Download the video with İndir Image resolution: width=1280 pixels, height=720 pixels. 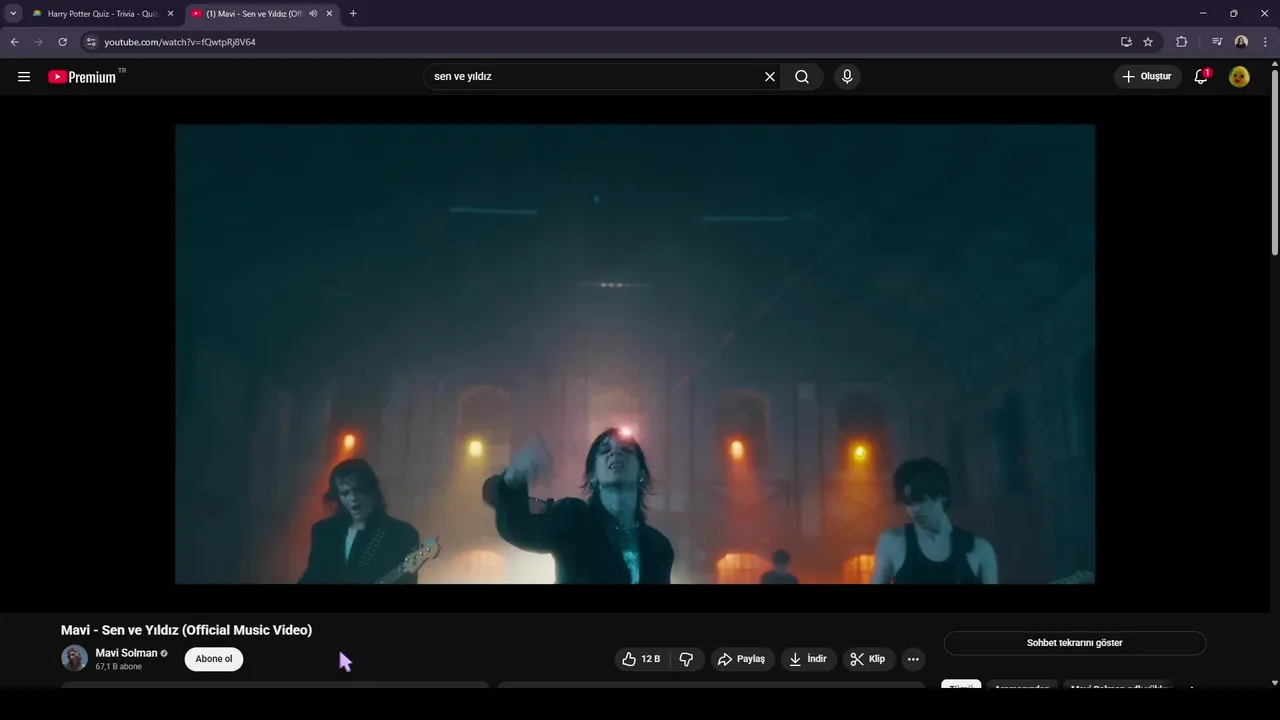(809, 659)
